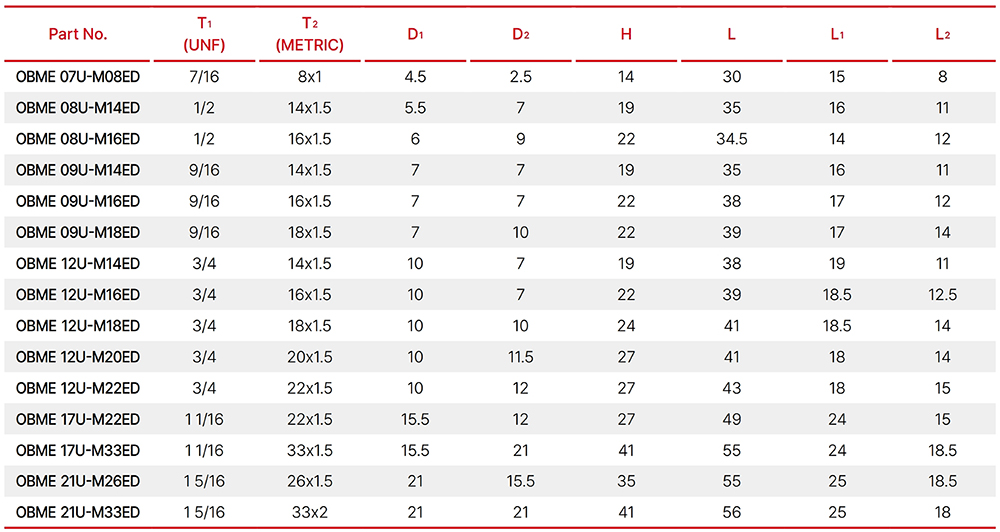Select part number OBME 21U-M26ED
The image size is (1000, 532).
tap(78, 481)
